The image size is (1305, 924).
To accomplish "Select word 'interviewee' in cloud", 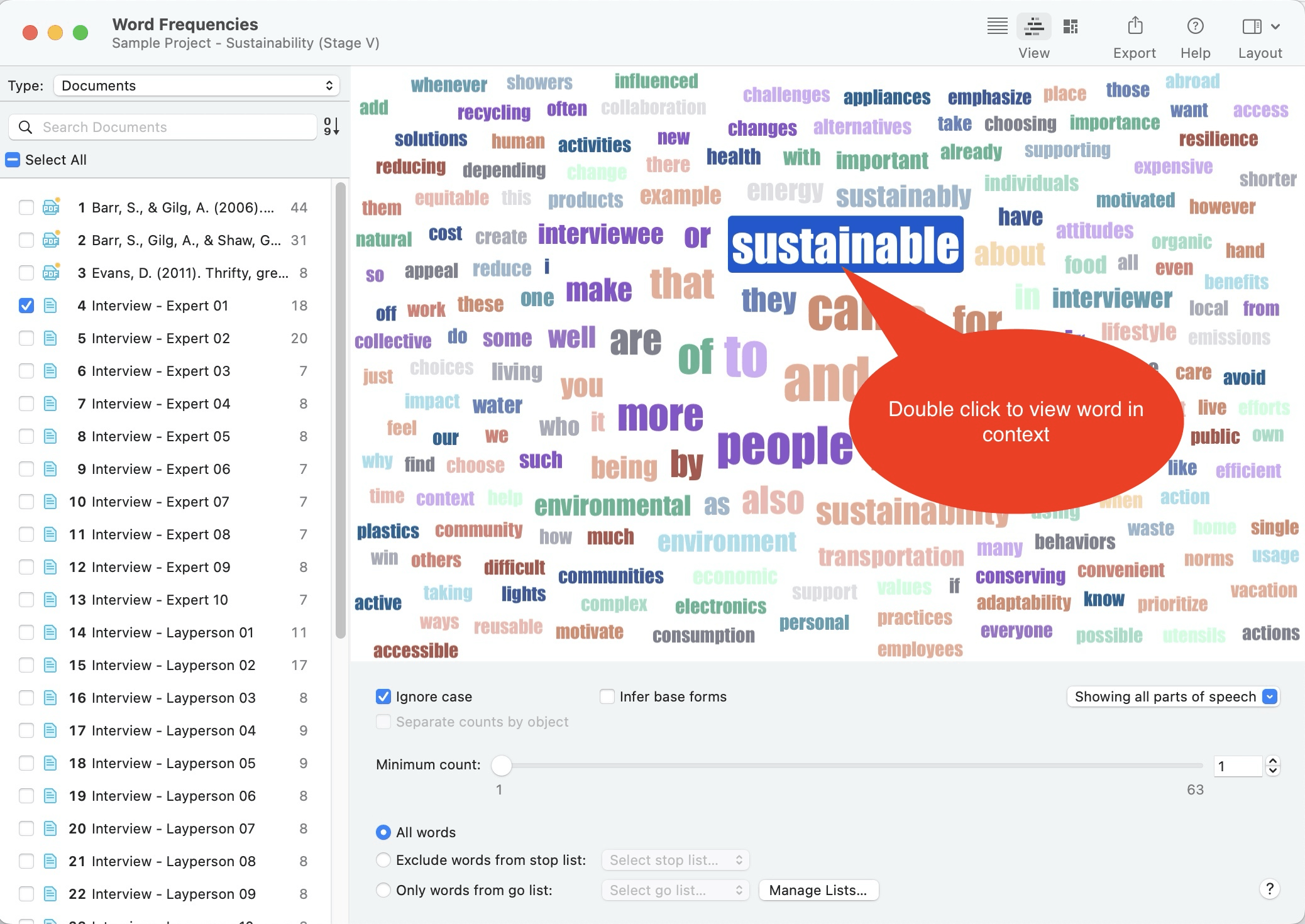I will click(600, 234).
